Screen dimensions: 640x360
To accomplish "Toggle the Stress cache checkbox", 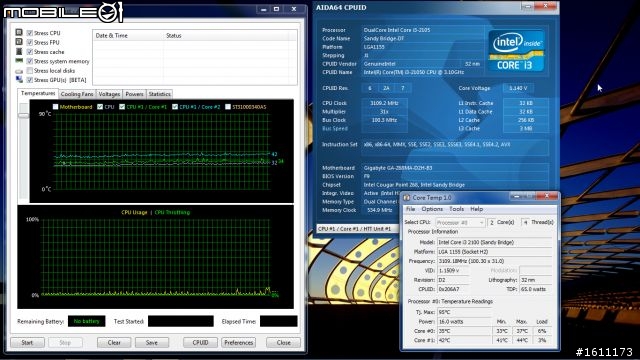I will 29,52.
